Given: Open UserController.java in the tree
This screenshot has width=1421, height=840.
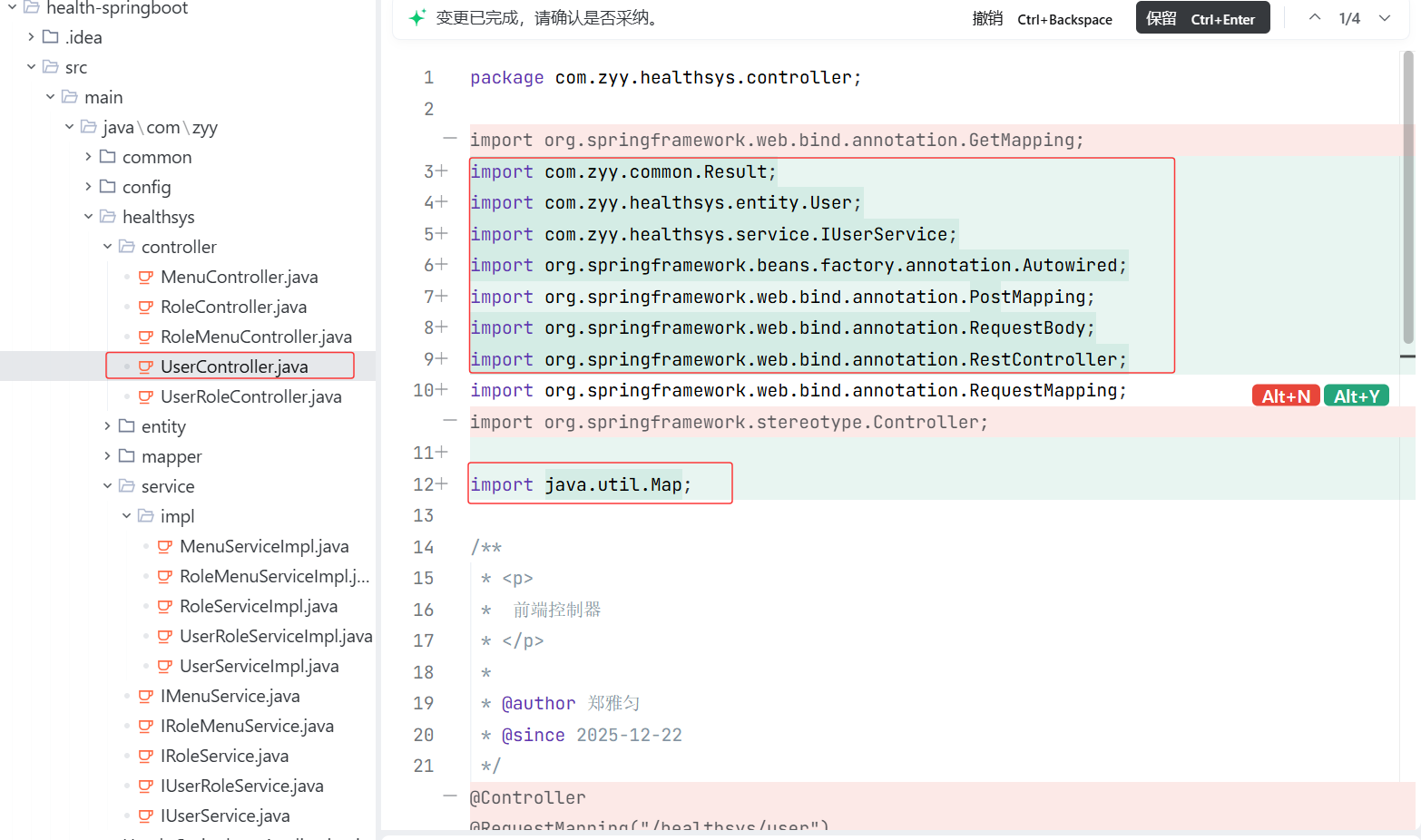Looking at the screenshot, I should click(x=234, y=366).
